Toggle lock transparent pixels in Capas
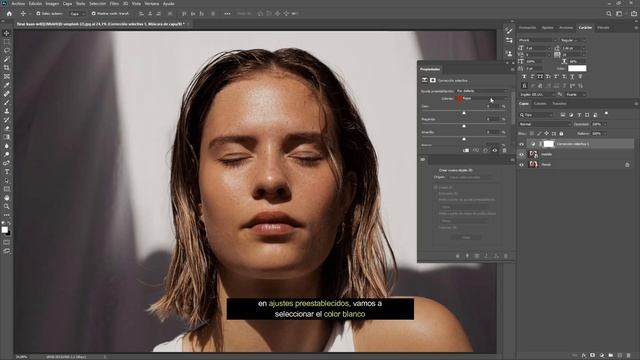 click(x=531, y=133)
